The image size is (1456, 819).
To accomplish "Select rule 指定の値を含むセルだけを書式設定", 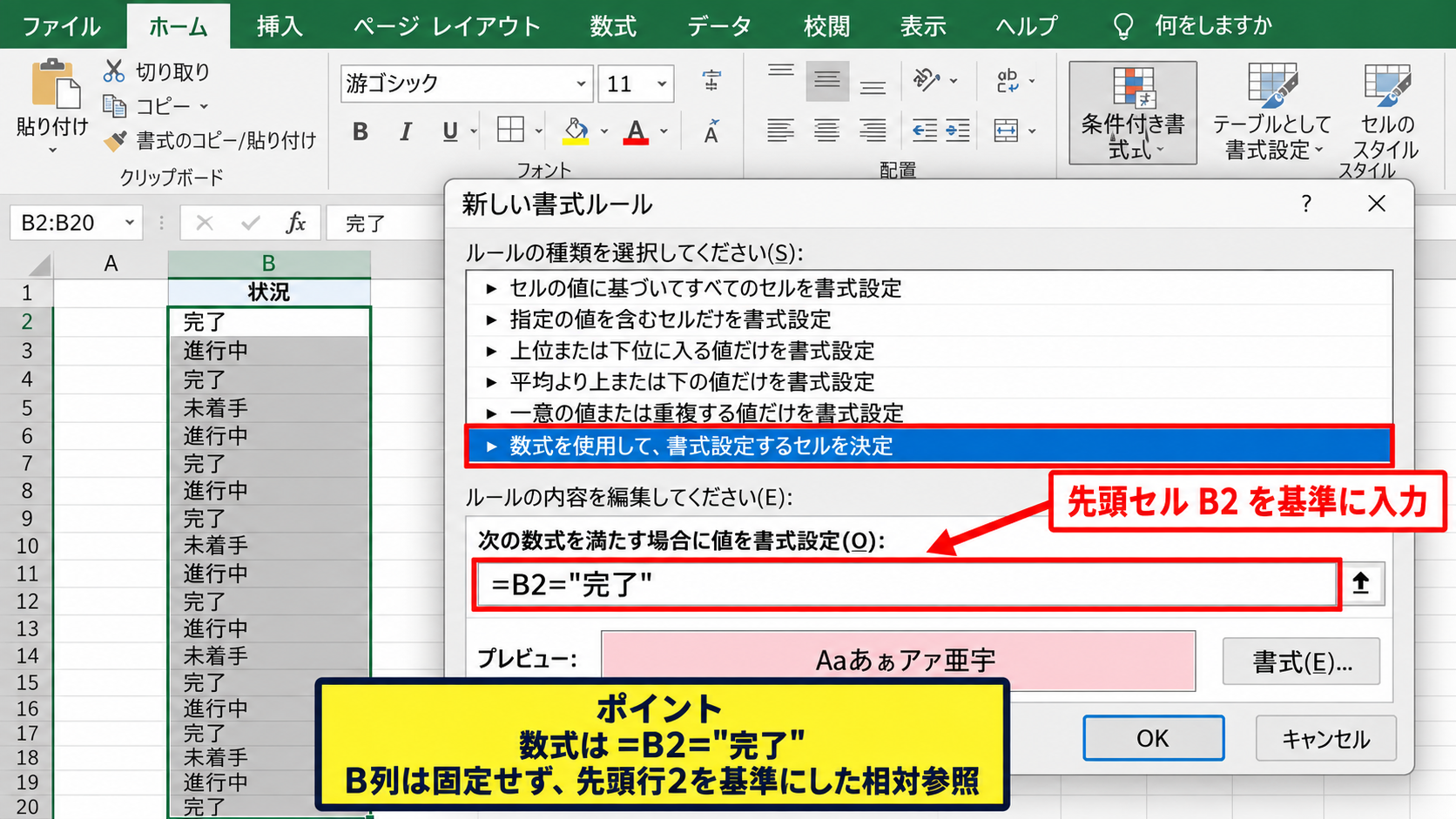I will click(929, 319).
